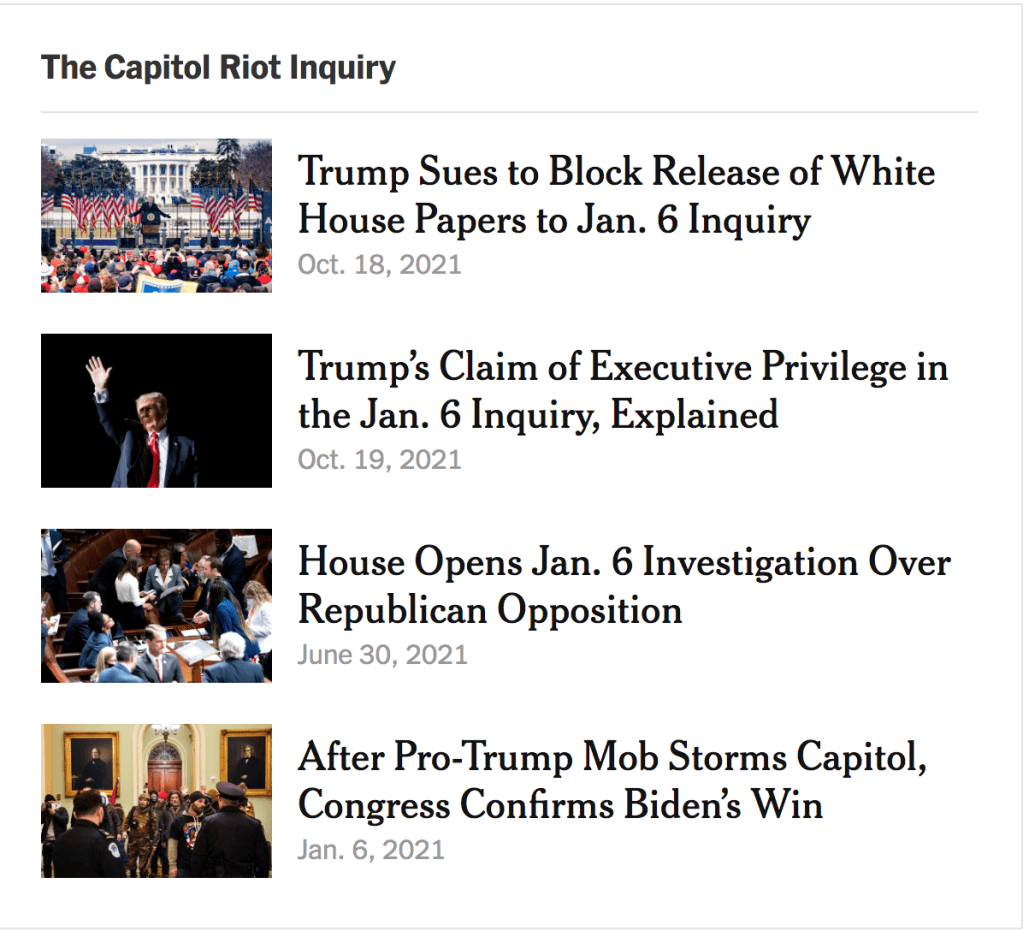
Task: Click the 'Oct. 18, 2021' date
Action: (379, 265)
